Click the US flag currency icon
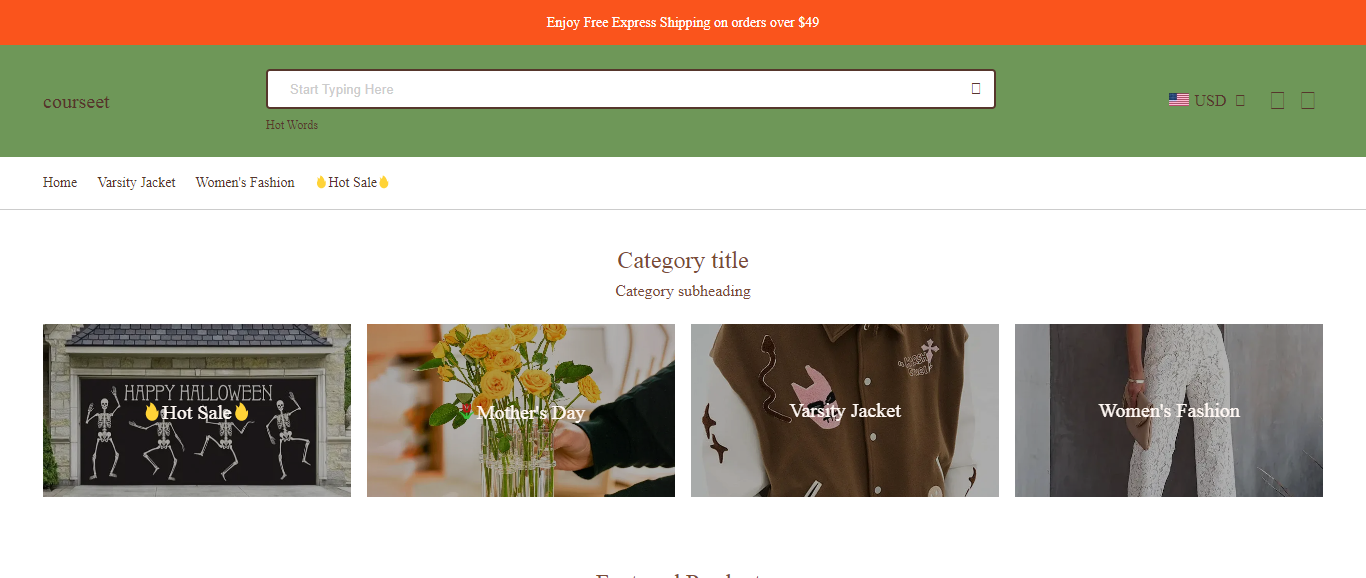The height and width of the screenshot is (578, 1366). 1179,100
